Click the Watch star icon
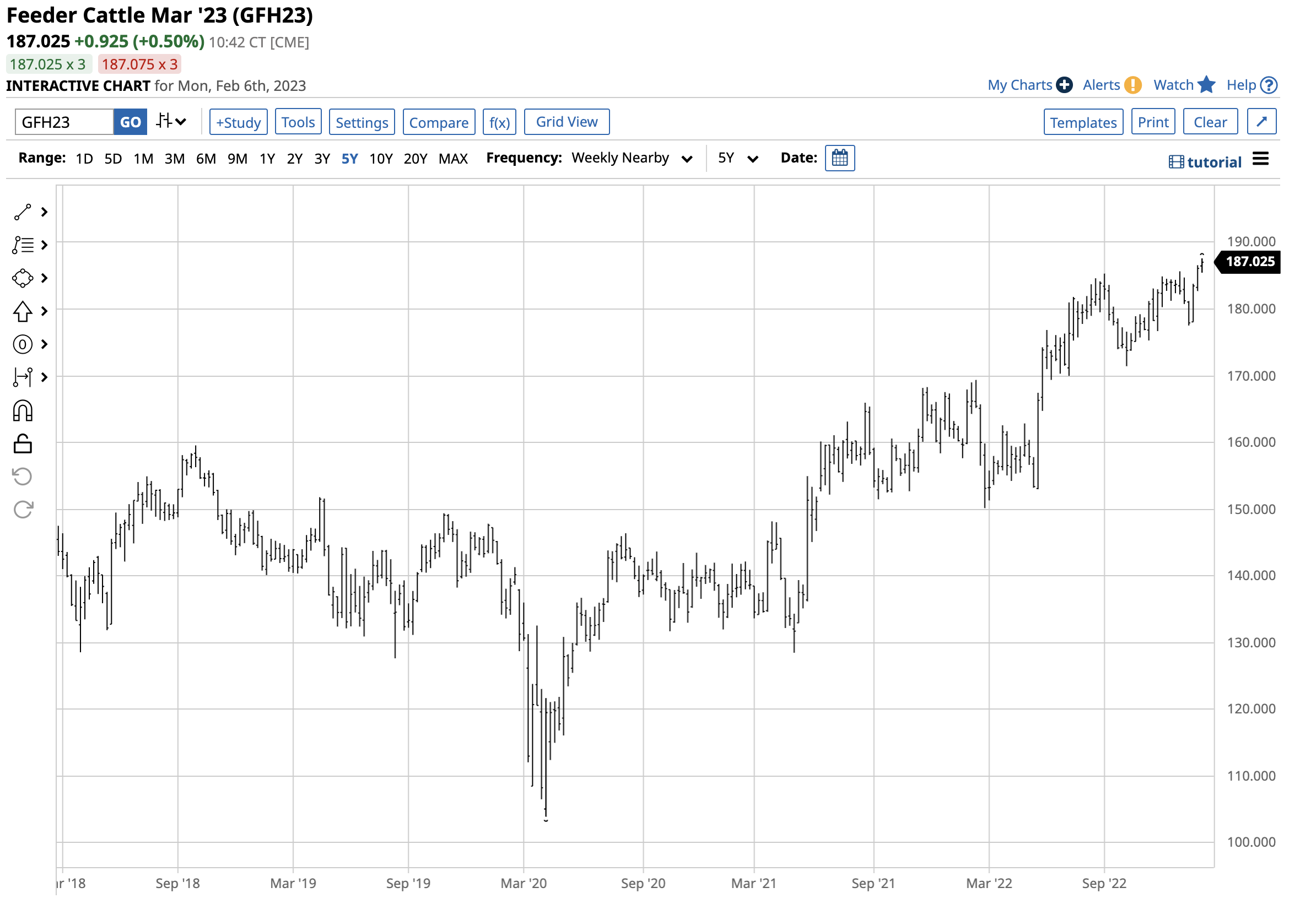The image size is (1316, 920). coord(1207,85)
